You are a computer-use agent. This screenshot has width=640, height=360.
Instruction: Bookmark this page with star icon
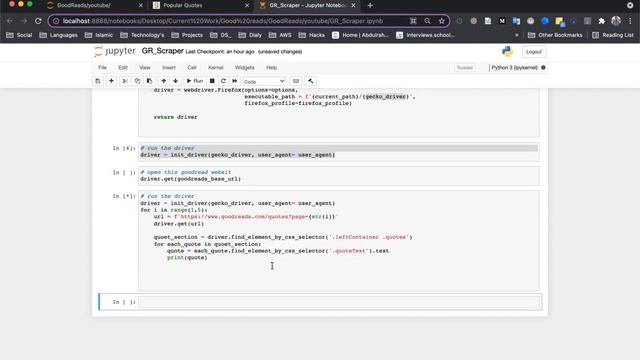point(441,21)
